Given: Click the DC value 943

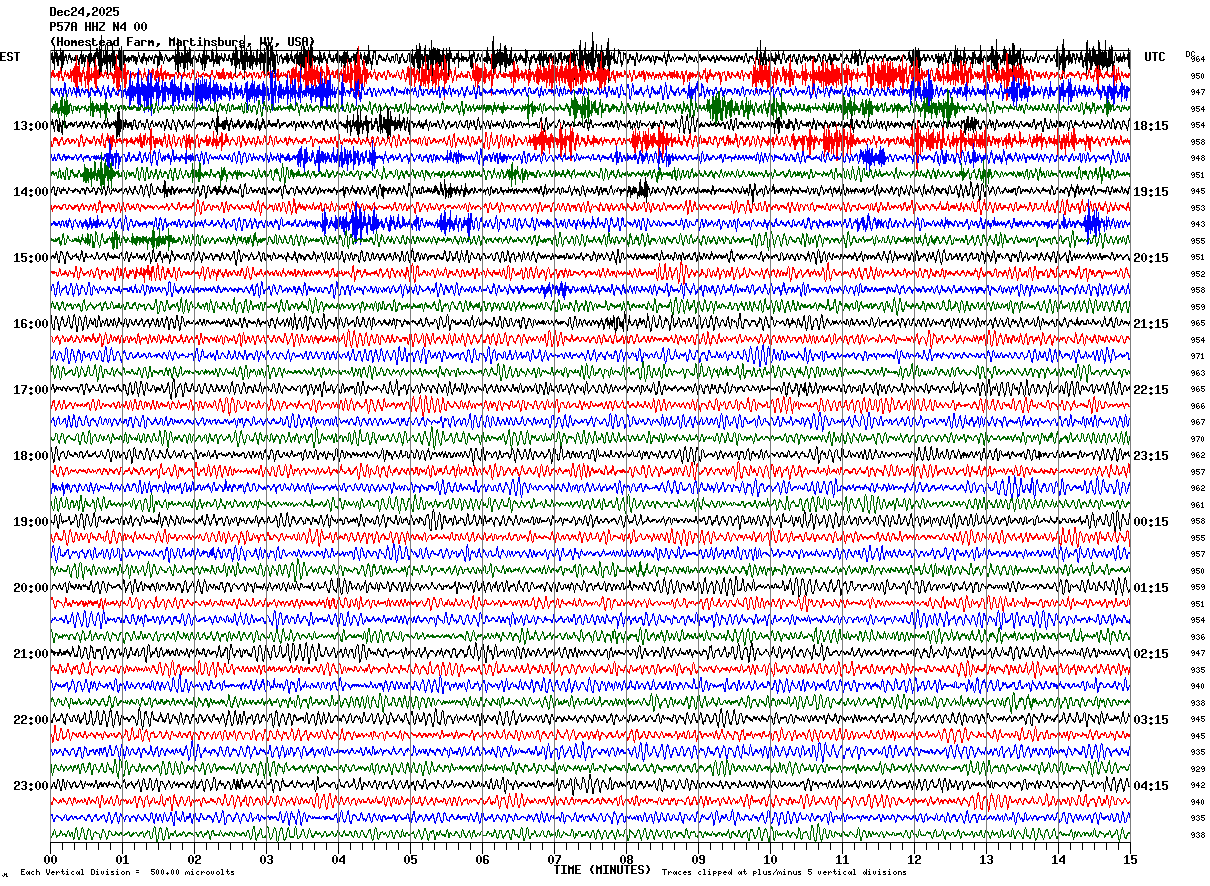Looking at the screenshot, I should pyautogui.click(x=1197, y=224).
